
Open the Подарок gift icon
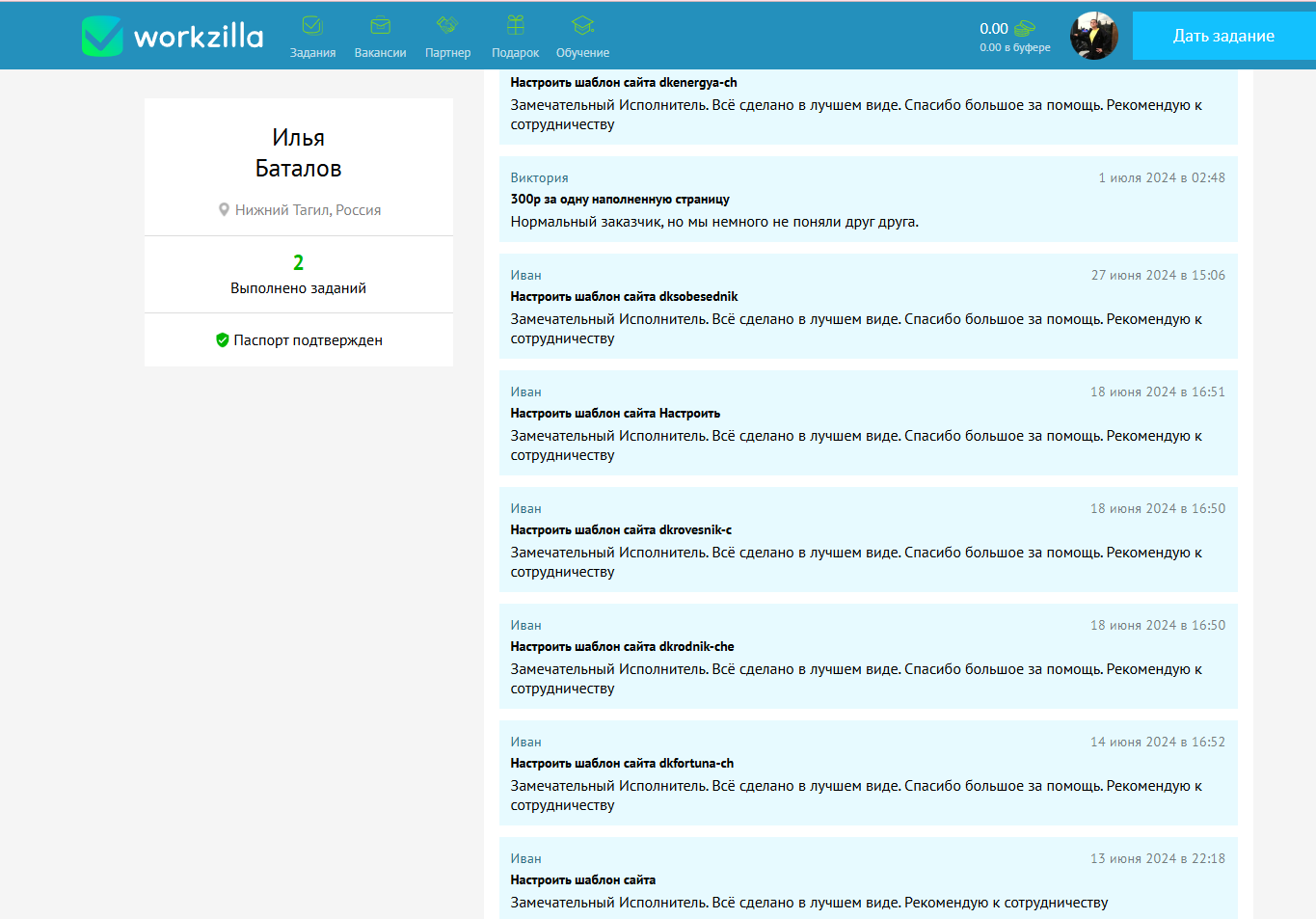tap(515, 25)
